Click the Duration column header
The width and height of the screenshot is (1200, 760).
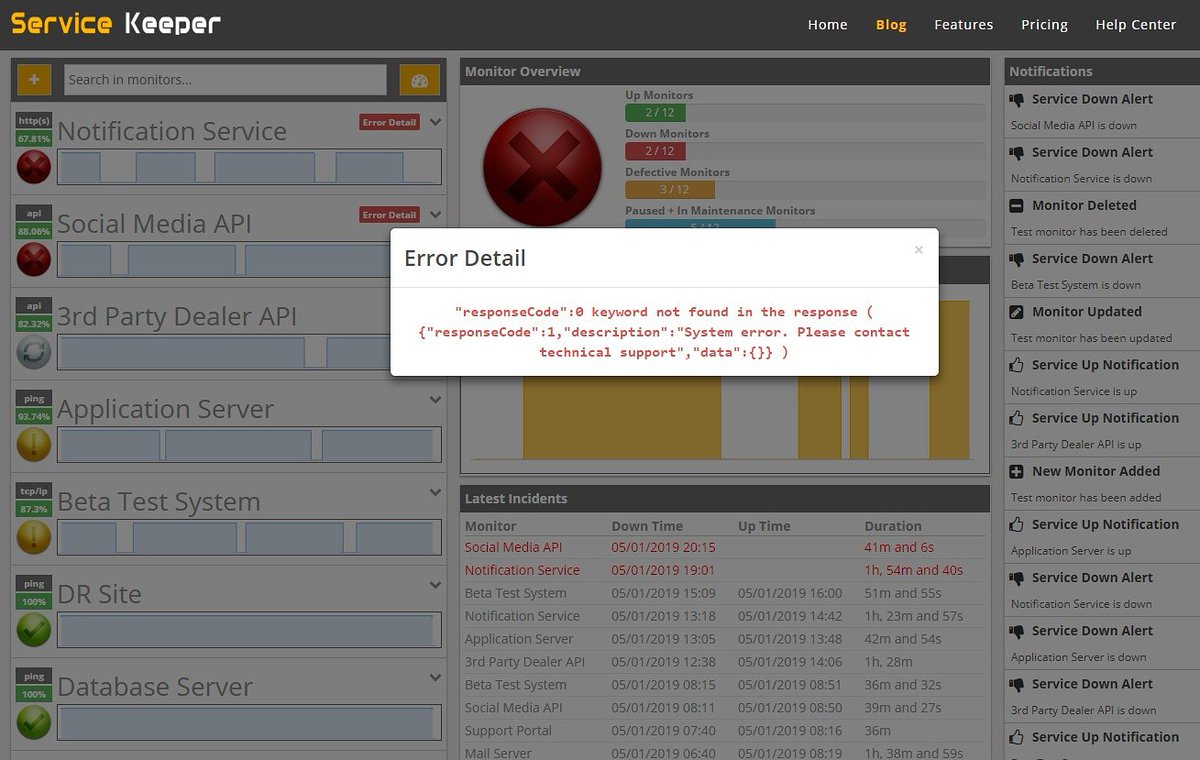893,526
